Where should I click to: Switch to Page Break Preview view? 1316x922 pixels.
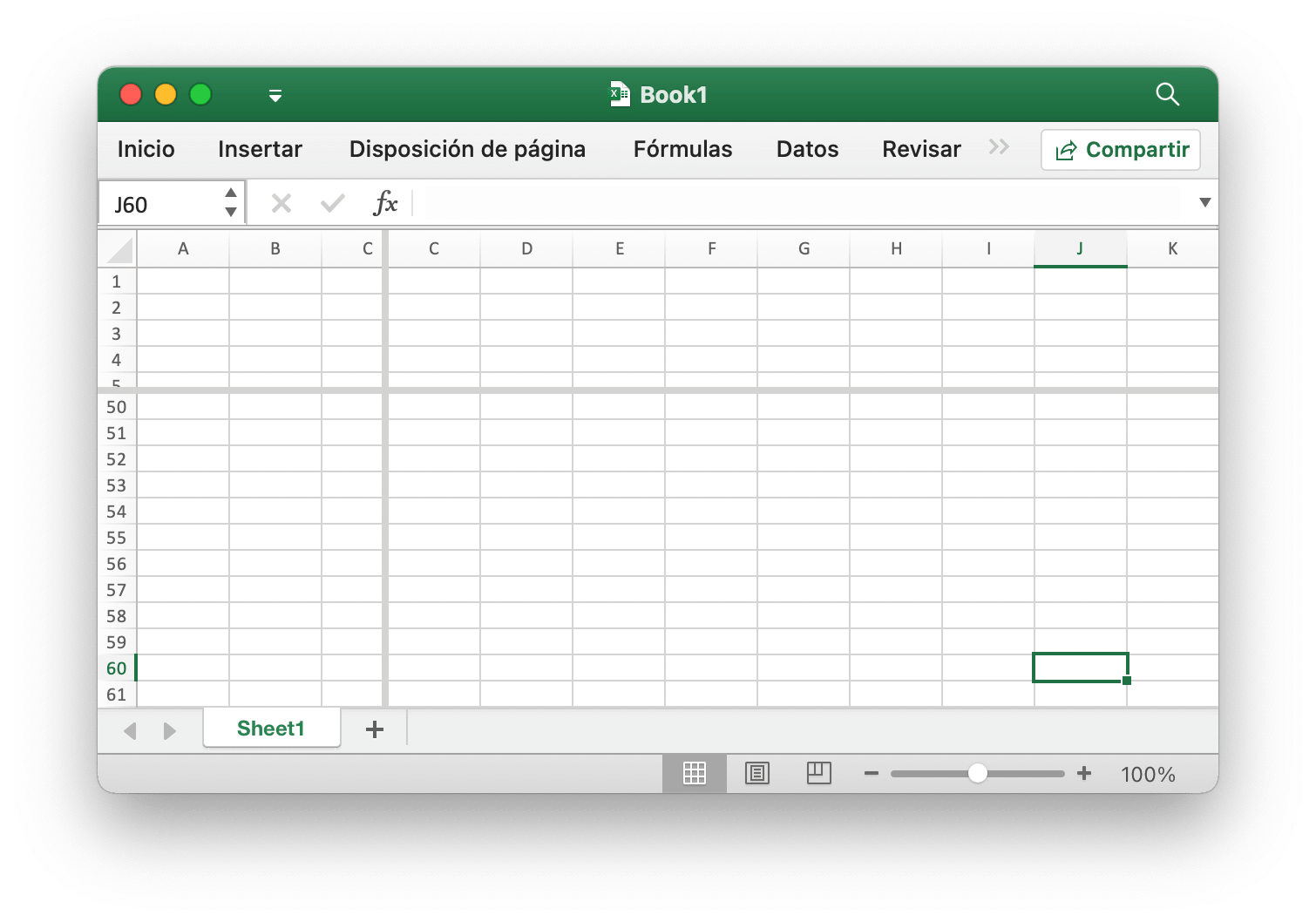tap(818, 773)
